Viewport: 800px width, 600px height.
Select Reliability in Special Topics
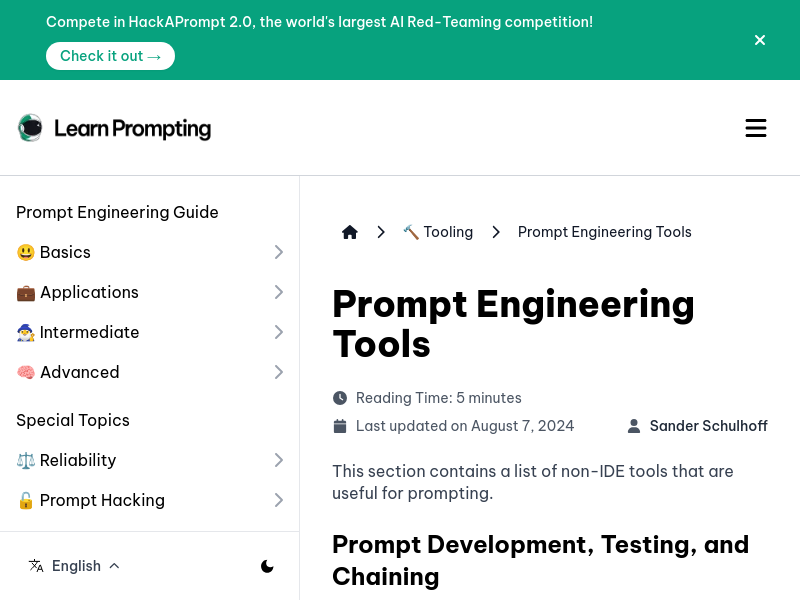pos(77,460)
